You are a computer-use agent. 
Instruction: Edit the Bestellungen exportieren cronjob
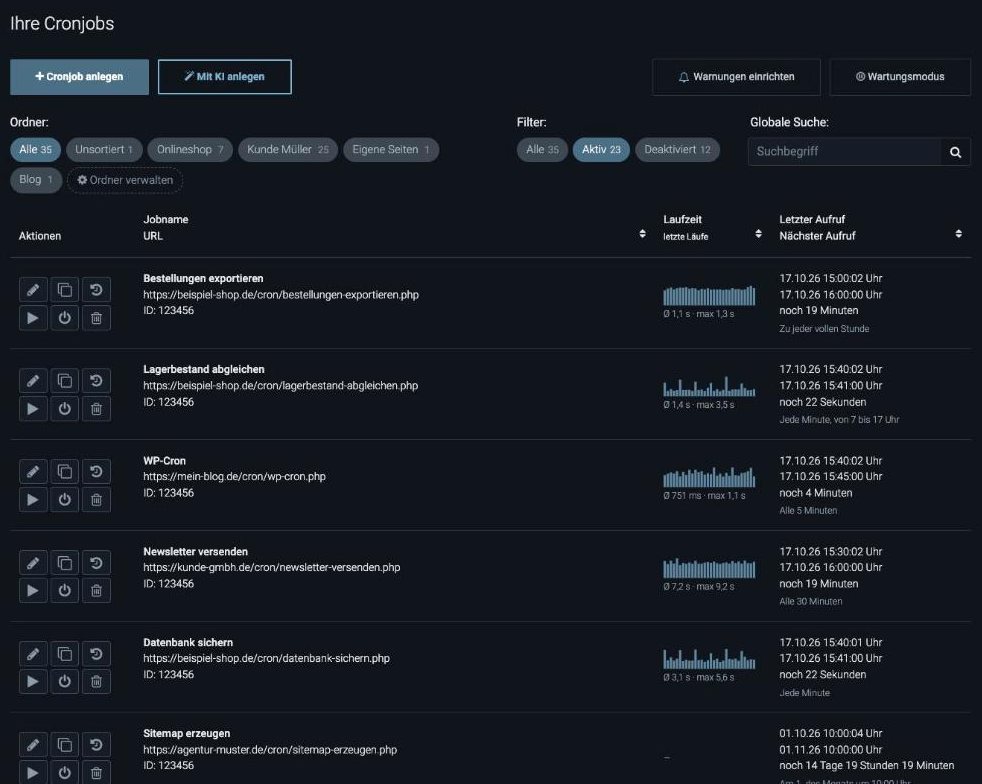(x=33, y=290)
